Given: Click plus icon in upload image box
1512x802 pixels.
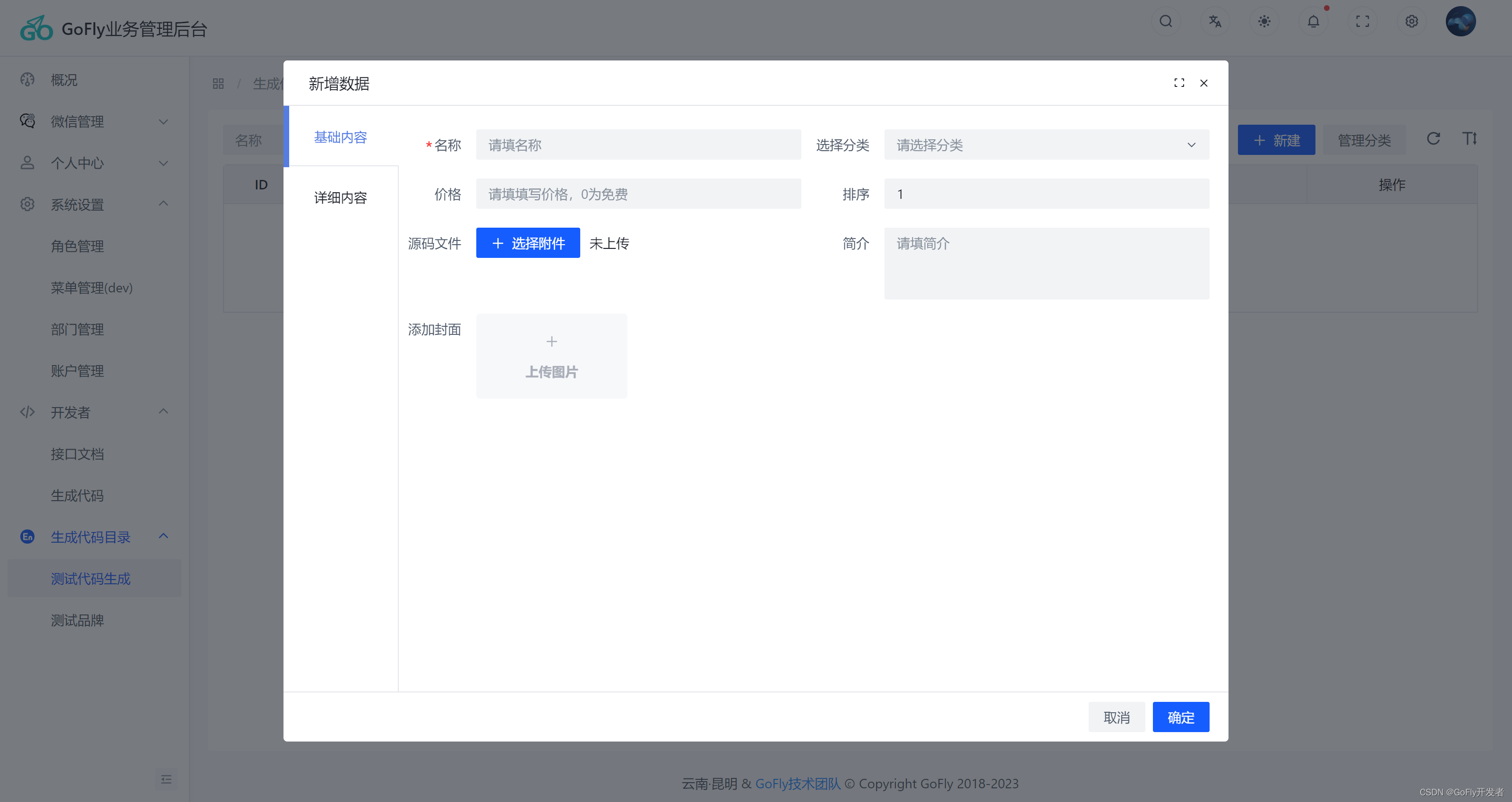Looking at the screenshot, I should point(552,341).
